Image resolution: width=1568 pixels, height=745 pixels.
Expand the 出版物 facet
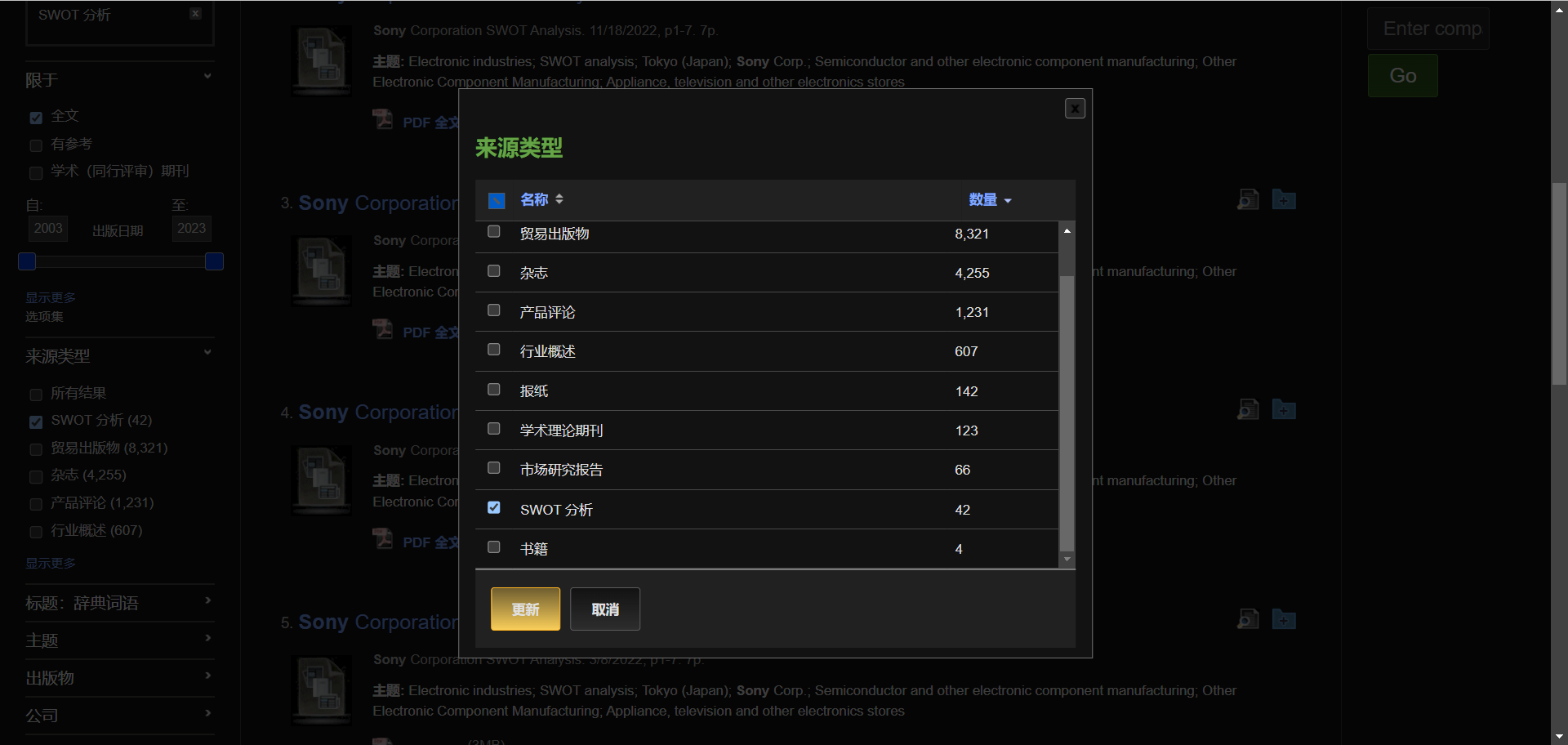pyautogui.click(x=119, y=678)
